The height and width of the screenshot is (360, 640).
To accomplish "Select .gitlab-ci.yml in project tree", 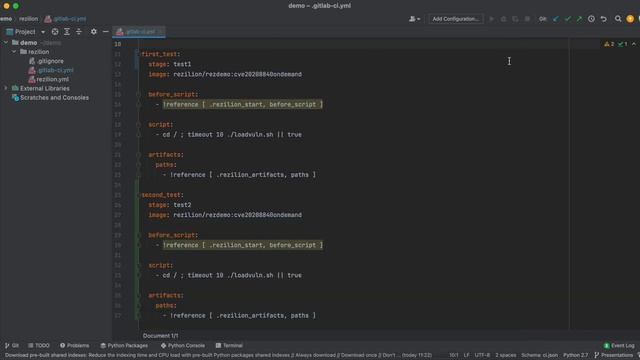I will click(x=51, y=70).
